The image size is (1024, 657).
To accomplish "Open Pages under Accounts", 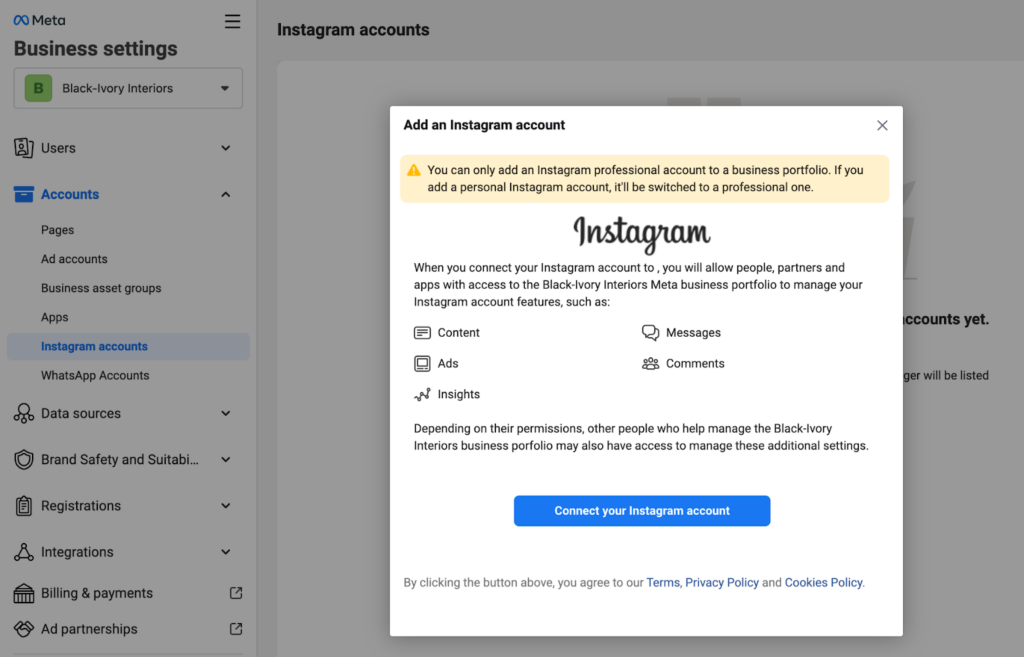I will coord(57,230).
